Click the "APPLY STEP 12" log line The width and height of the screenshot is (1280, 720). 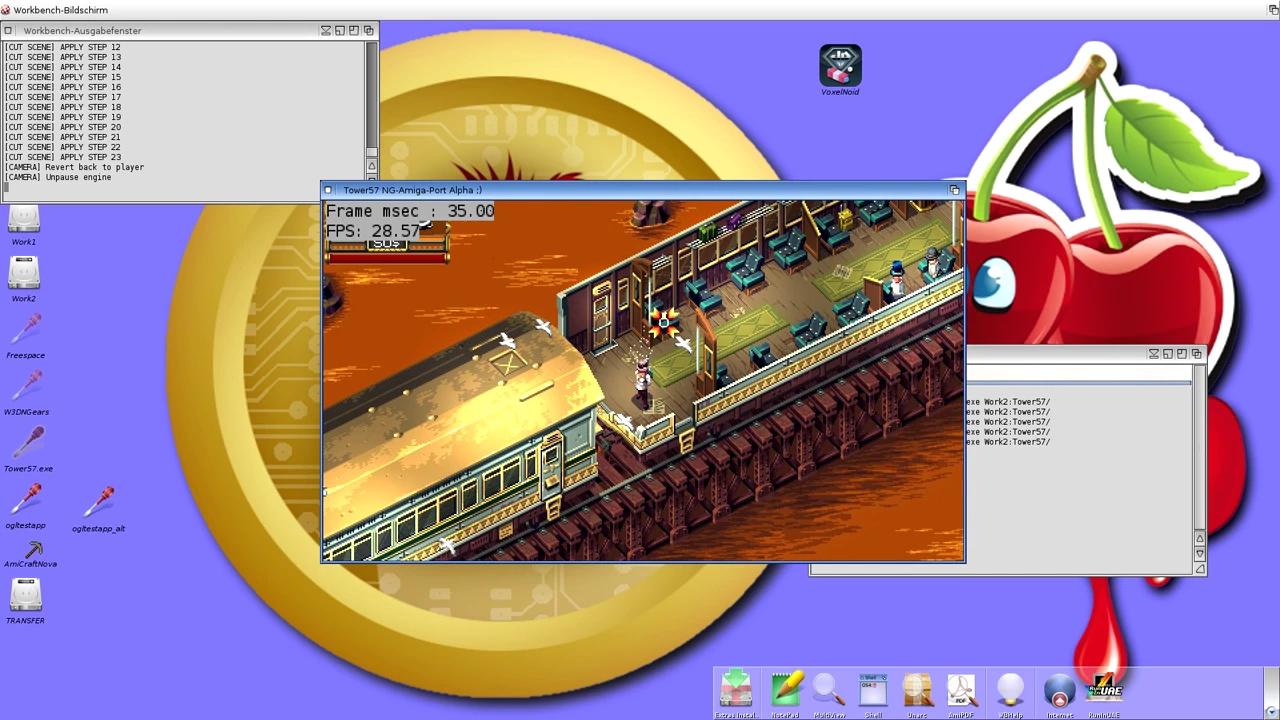click(62, 47)
